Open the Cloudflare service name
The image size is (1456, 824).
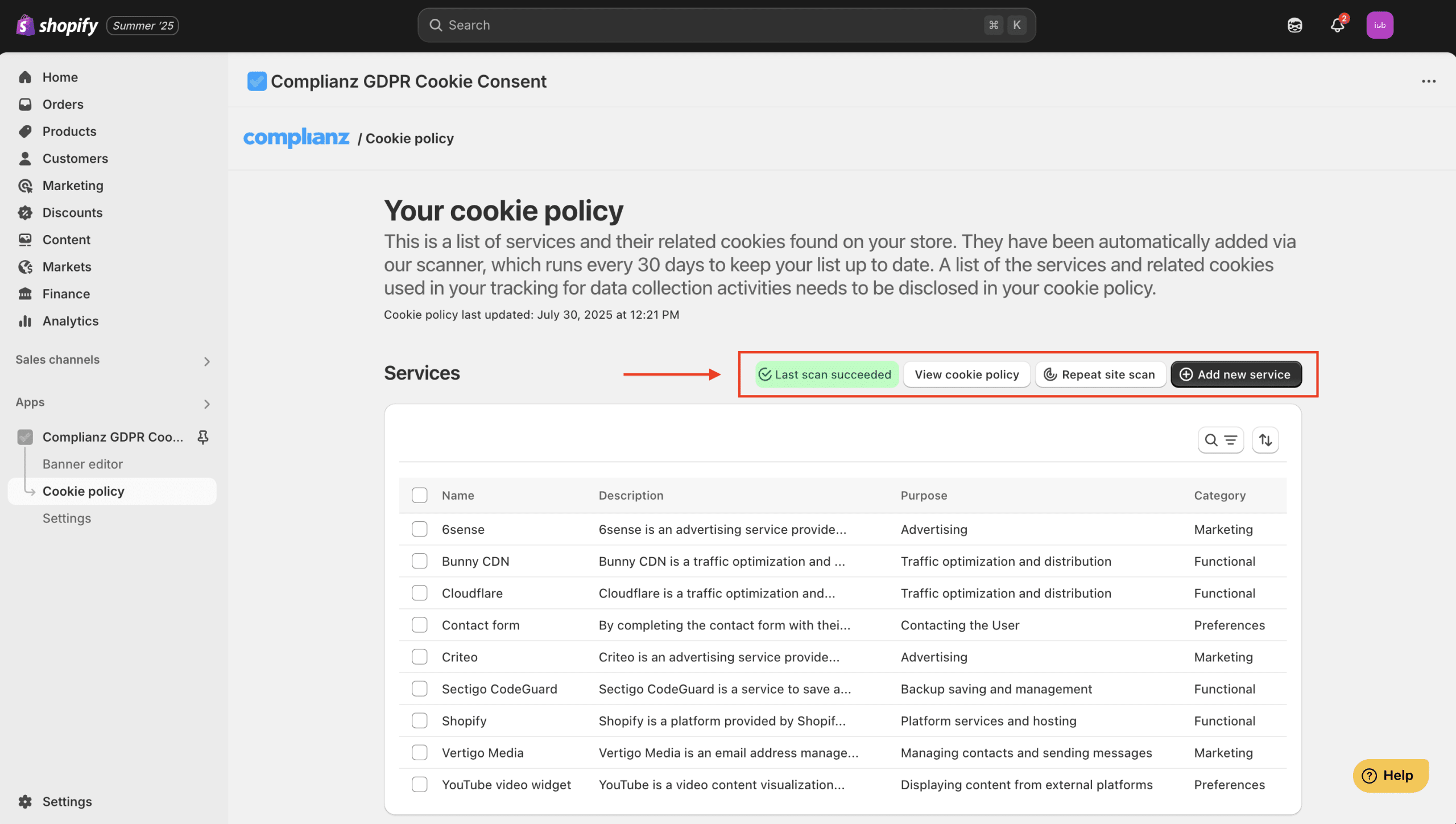[472, 593]
